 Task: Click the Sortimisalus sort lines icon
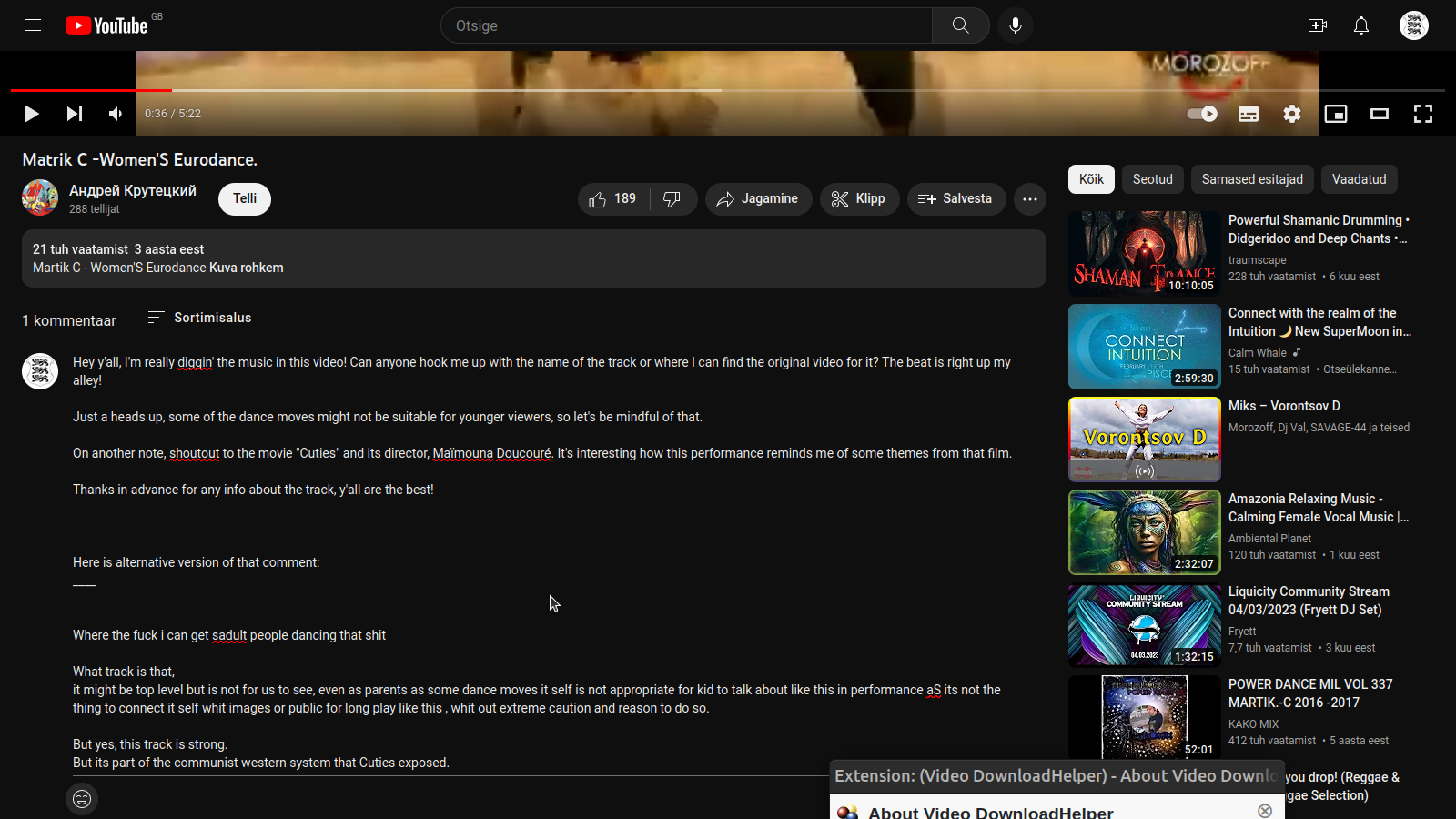[x=156, y=318]
